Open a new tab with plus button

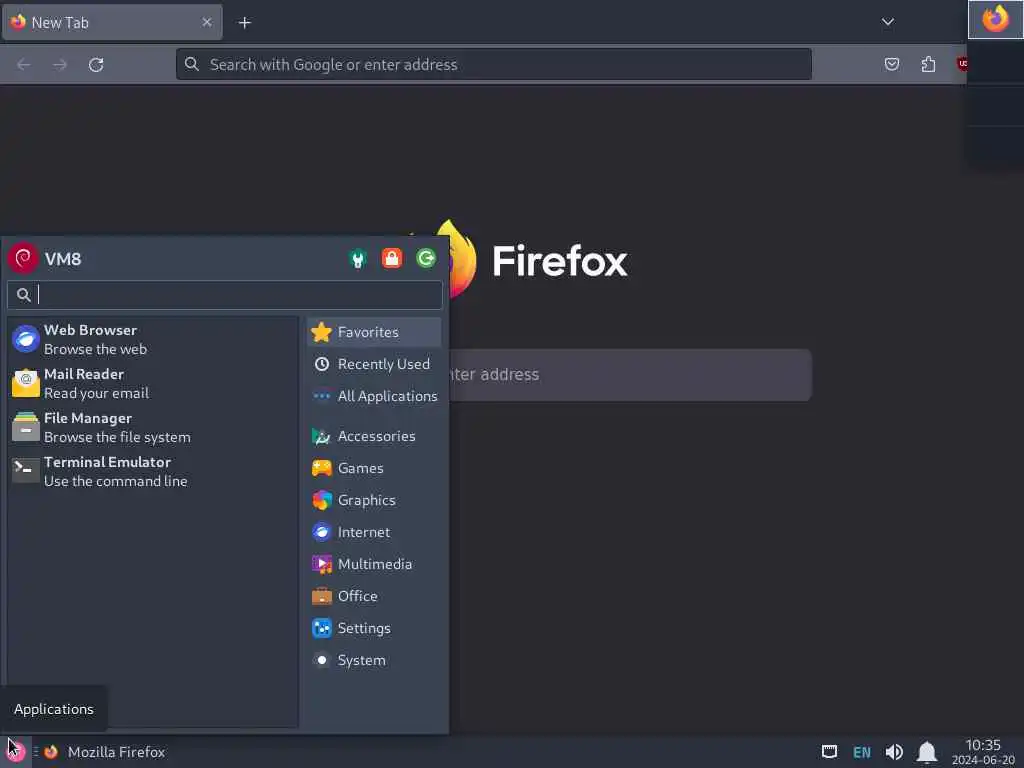[245, 22]
